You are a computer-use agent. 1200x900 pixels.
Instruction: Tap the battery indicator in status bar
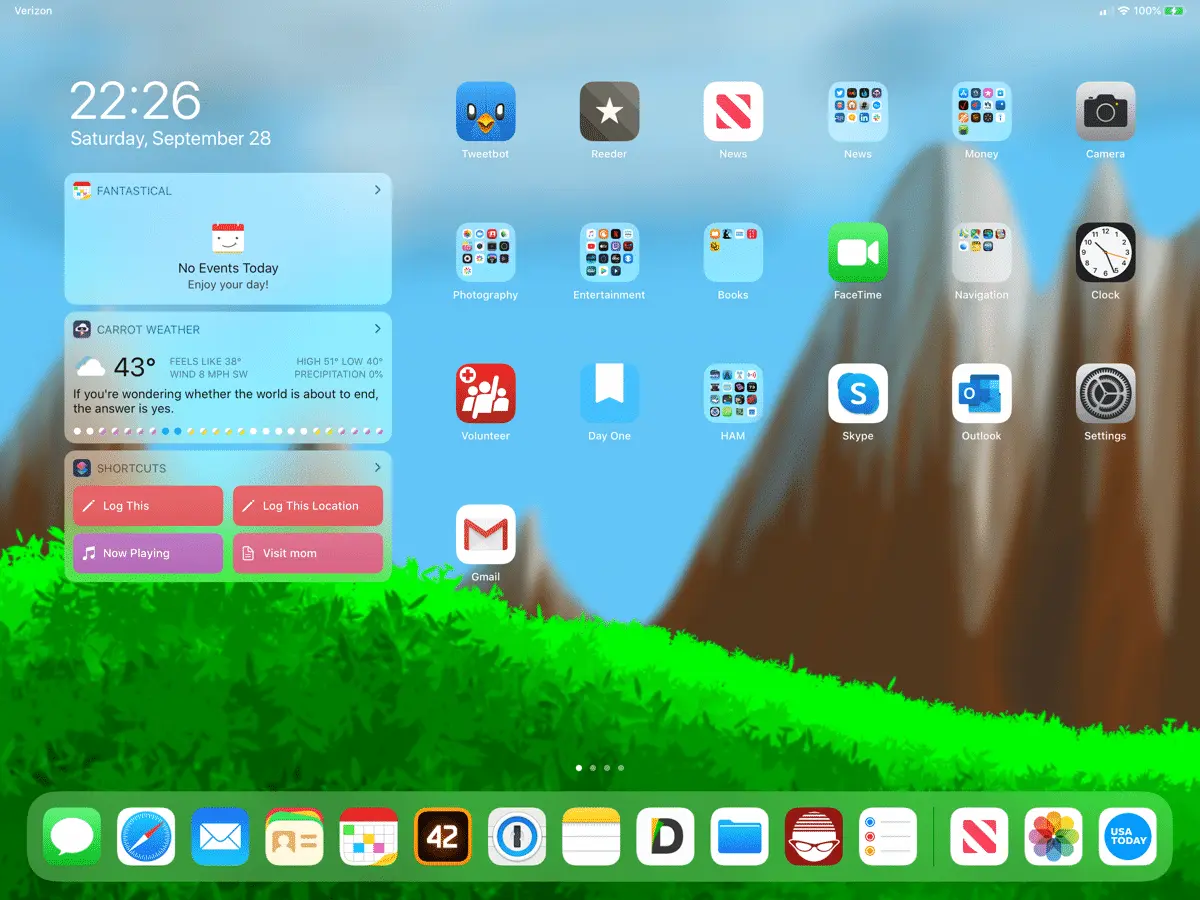click(x=1172, y=11)
